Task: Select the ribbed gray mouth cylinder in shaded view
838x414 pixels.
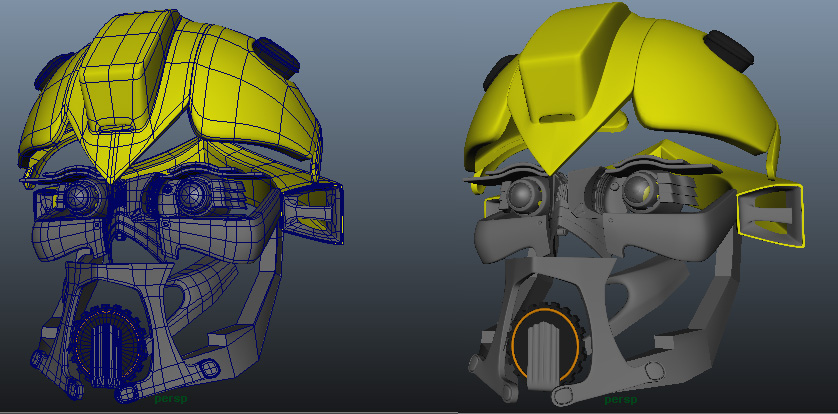Action: click(x=545, y=354)
